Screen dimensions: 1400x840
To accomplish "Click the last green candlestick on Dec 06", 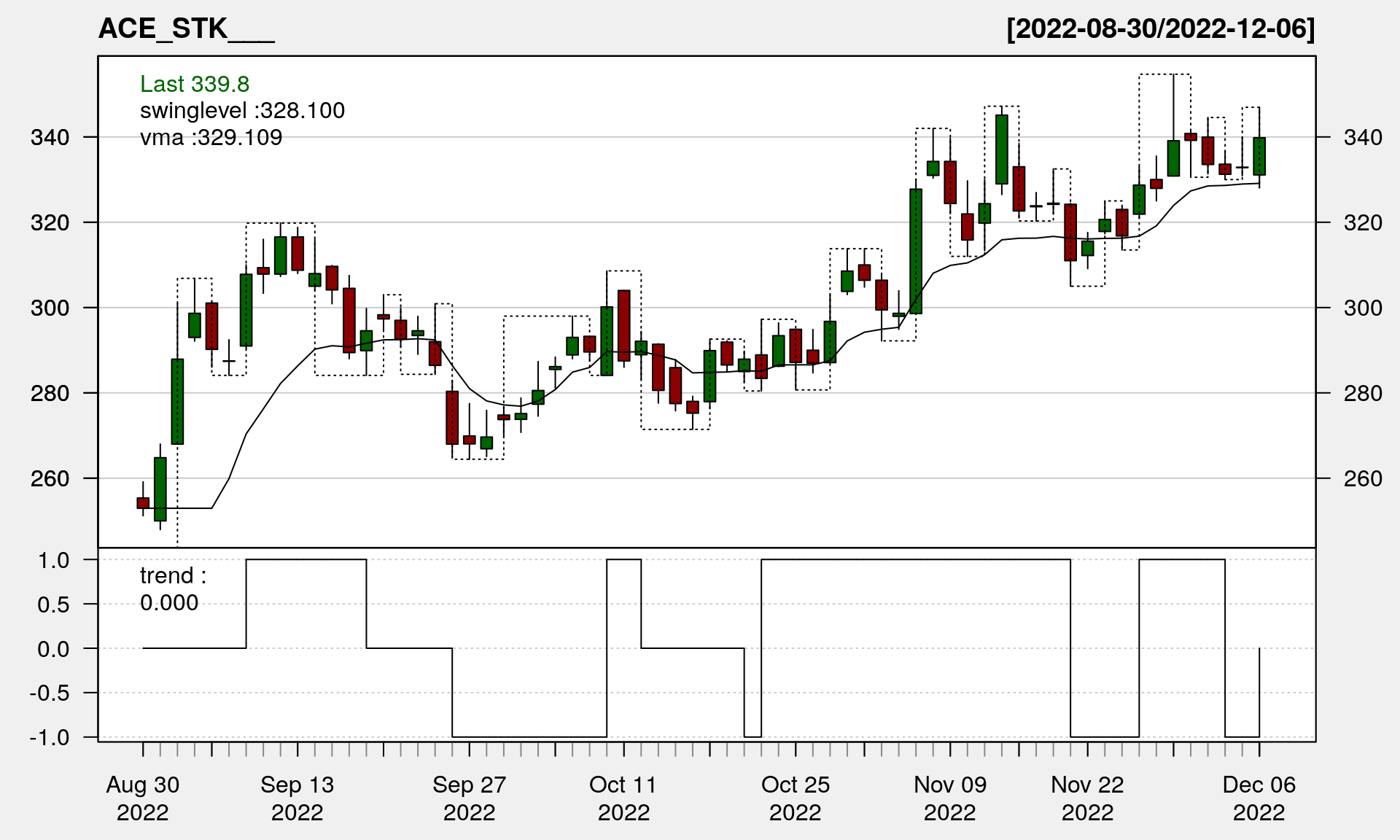I will [x=1259, y=156].
